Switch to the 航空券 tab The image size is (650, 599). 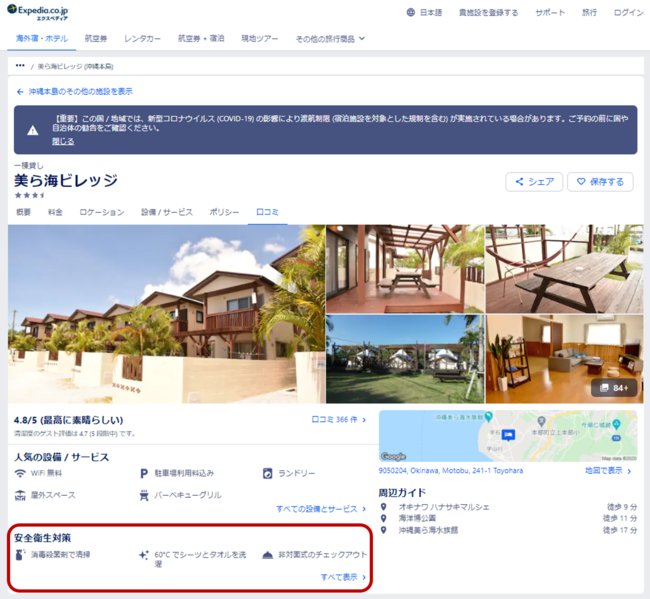(x=96, y=39)
